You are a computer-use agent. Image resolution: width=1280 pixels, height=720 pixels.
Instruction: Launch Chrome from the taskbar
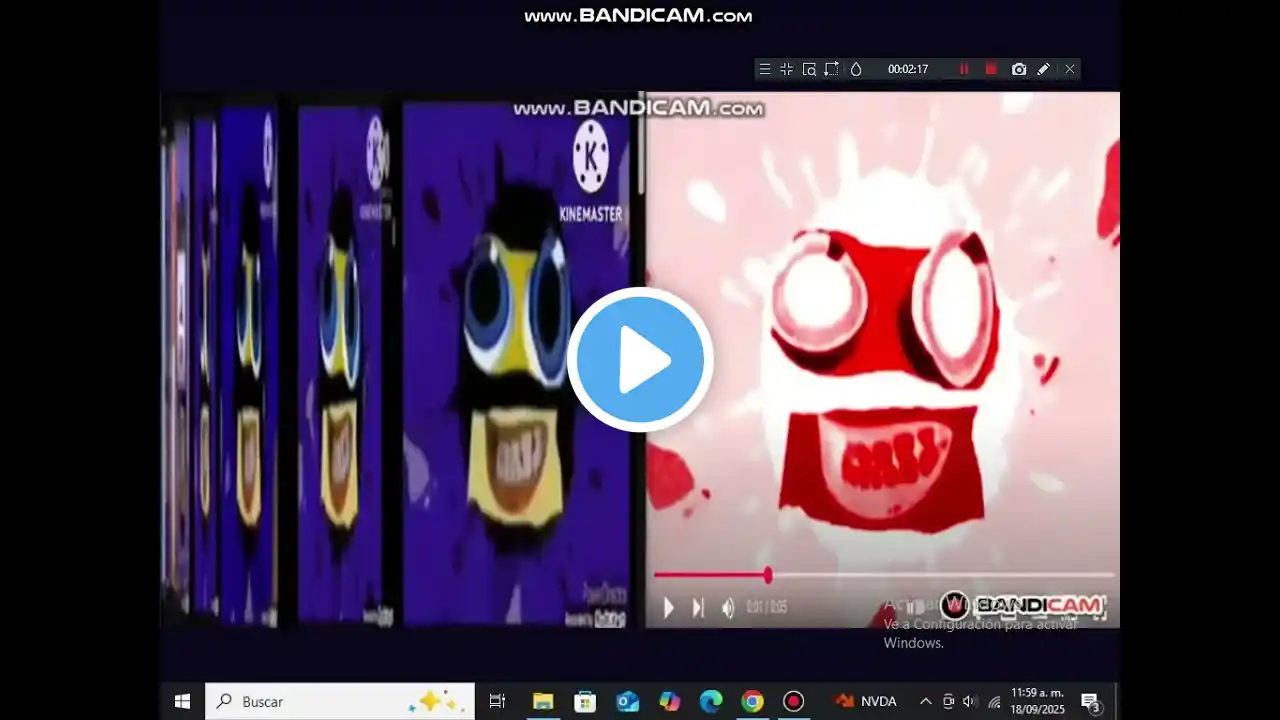click(752, 701)
